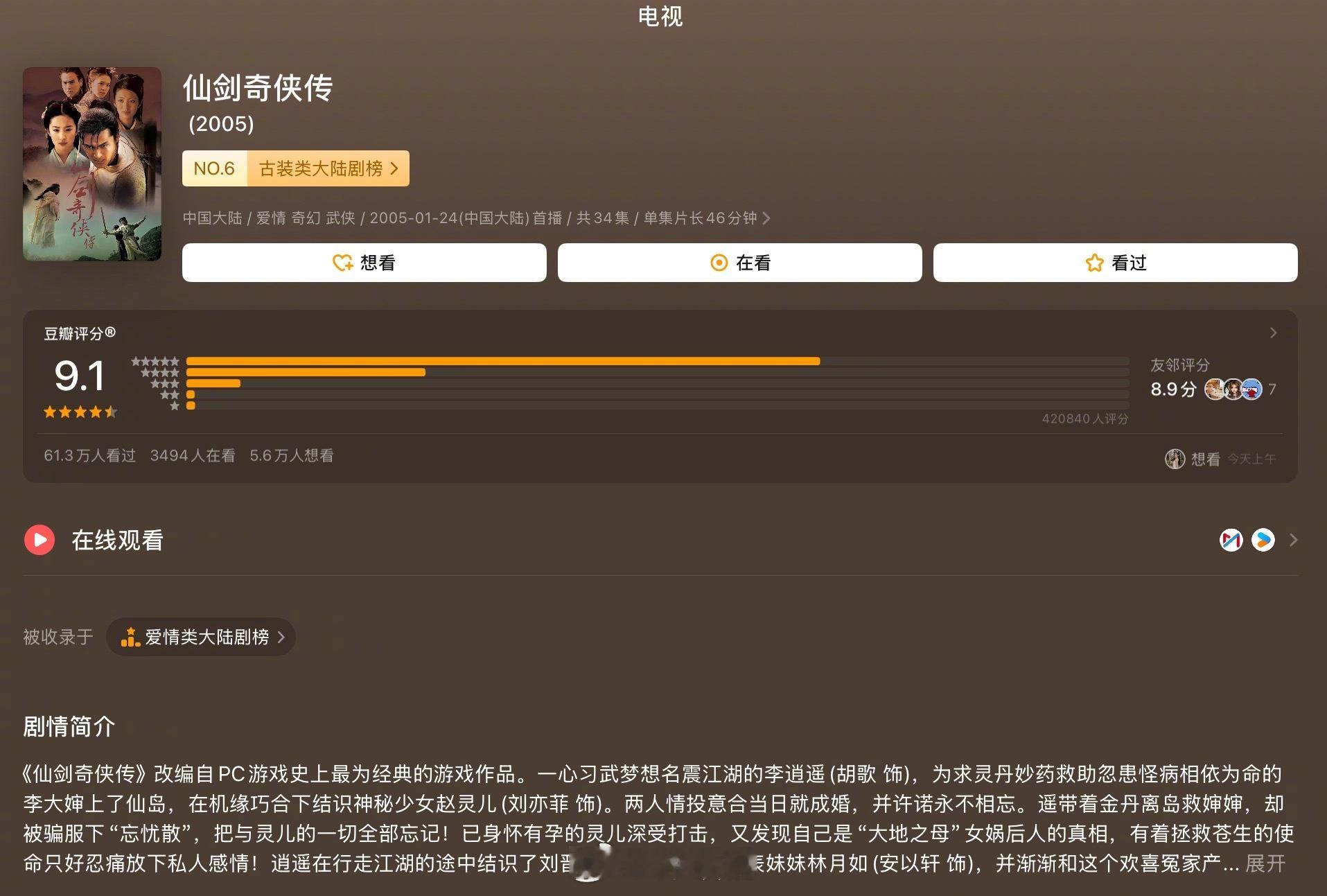Open the 古装类大陆剧榜 ranking badge

pos(296,168)
